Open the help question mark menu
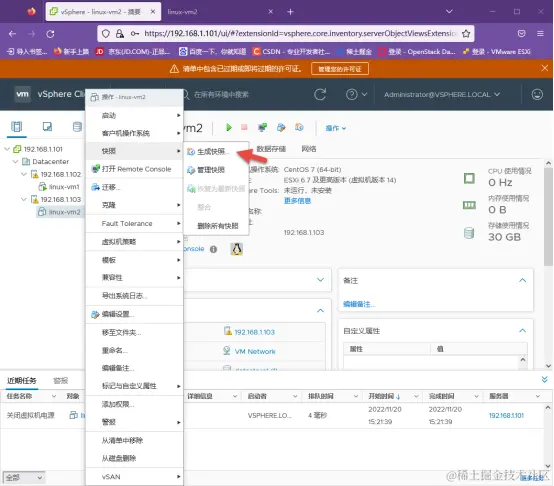 coord(356,94)
